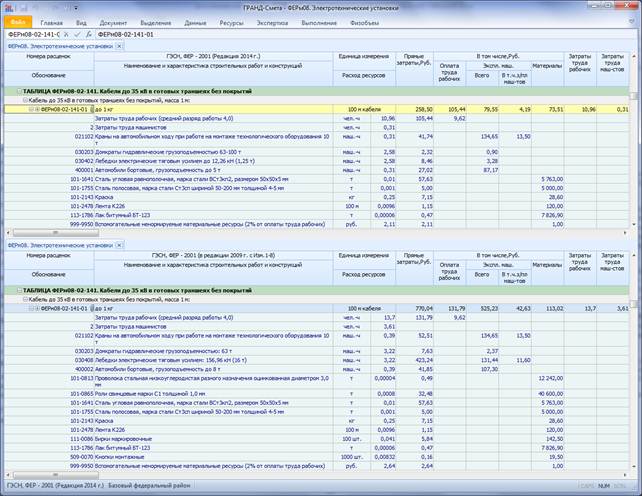Close the lower ФЕРм08 document tab

tap(119, 244)
